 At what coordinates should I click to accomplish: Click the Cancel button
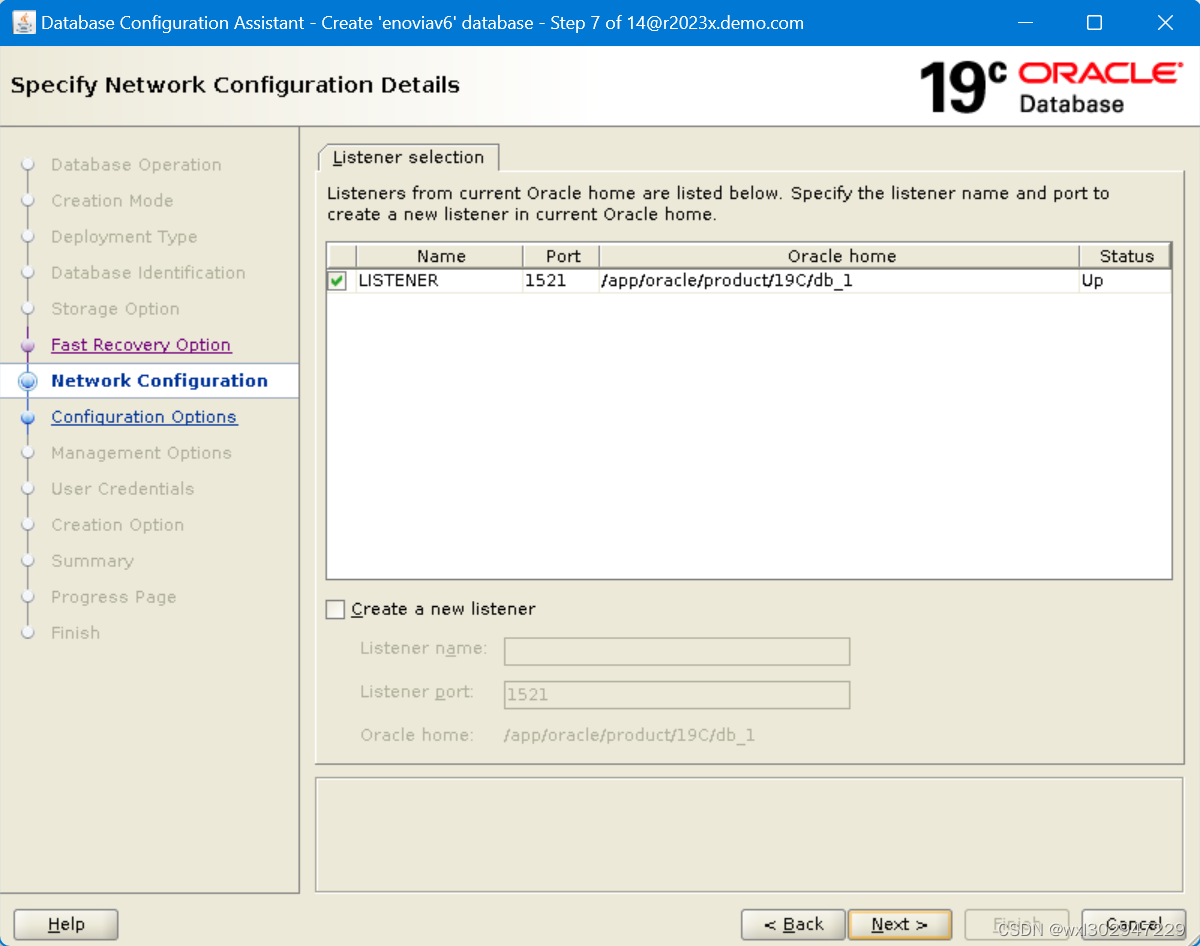click(1134, 925)
